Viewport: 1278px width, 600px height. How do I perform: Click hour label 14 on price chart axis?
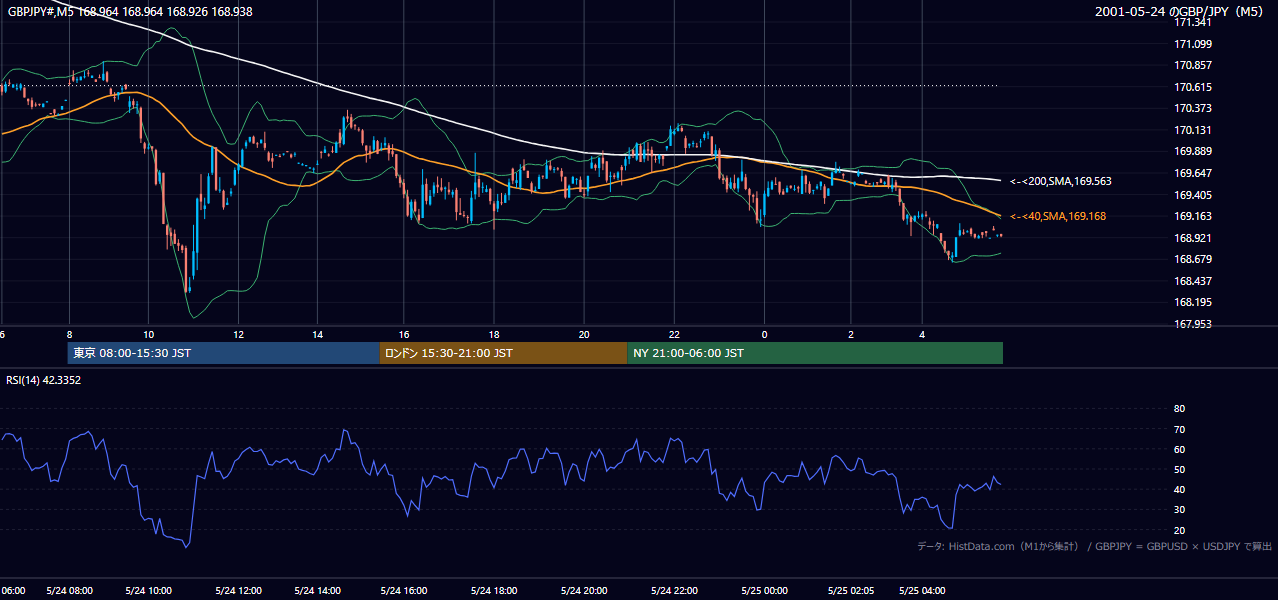(x=318, y=334)
